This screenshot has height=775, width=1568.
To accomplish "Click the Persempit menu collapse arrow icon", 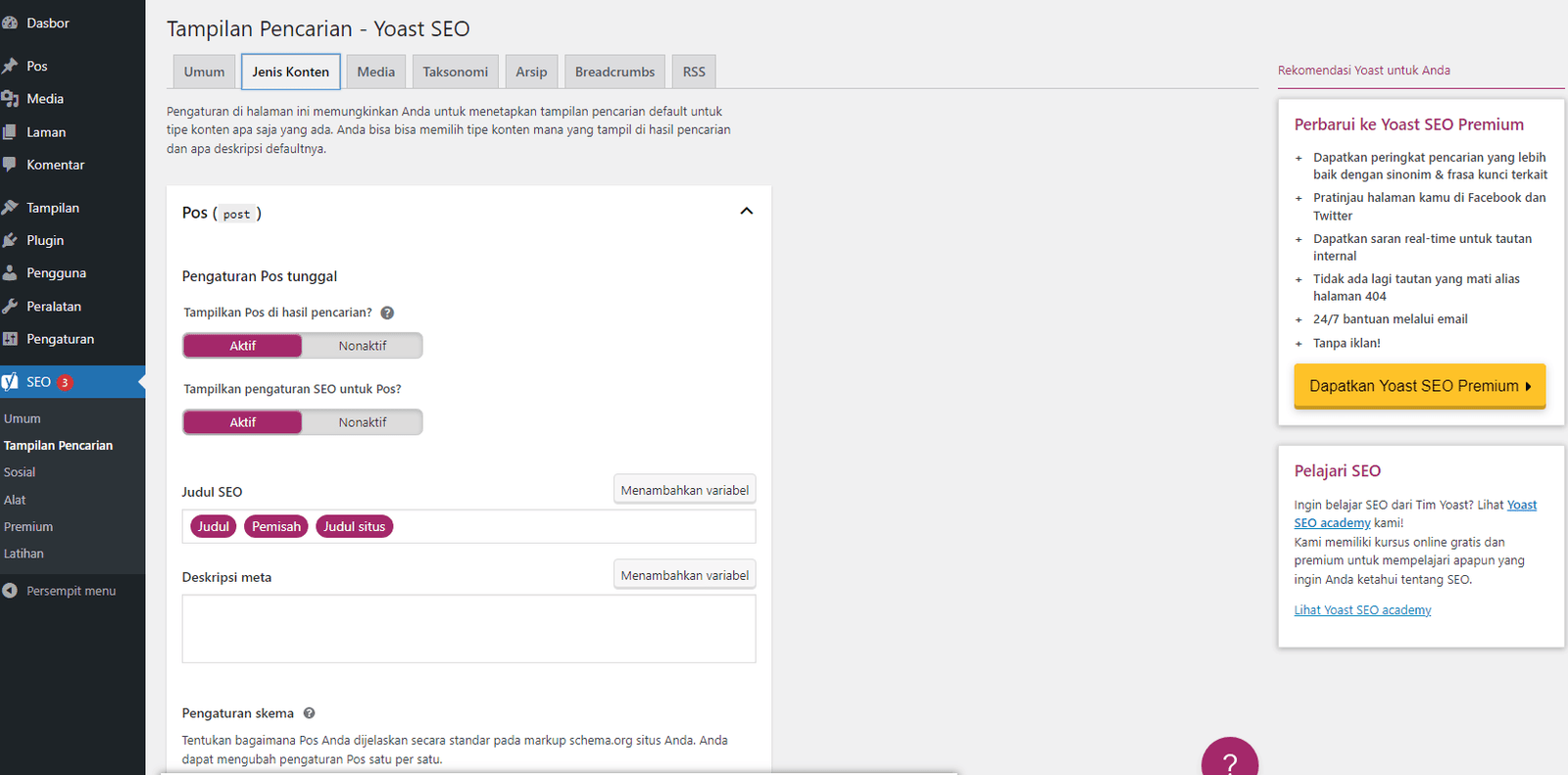I will pos(10,591).
